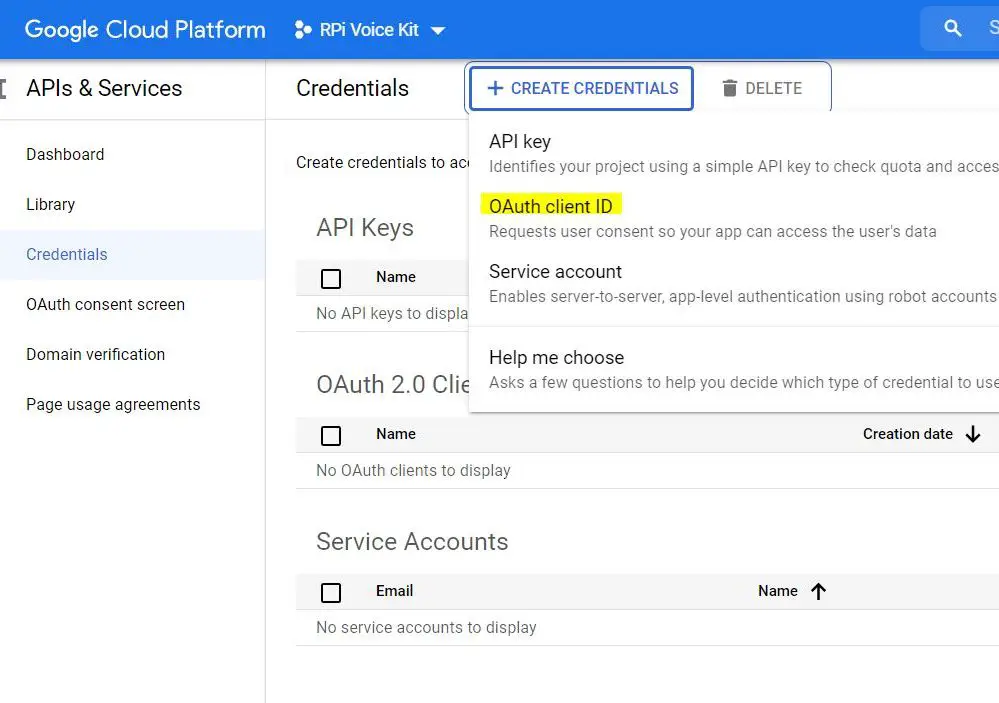Toggle the Service Accounts select-all checkbox
The height and width of the screenshot is (703, 999).
point(331,593)
